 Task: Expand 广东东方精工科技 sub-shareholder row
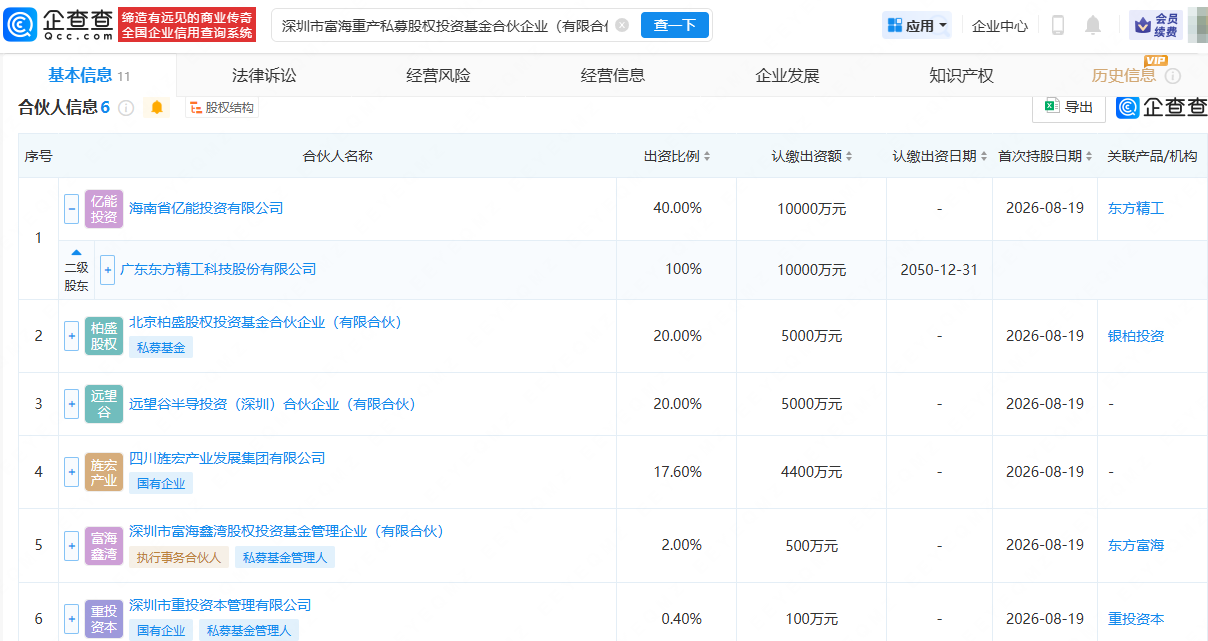[x=108, y=269]
